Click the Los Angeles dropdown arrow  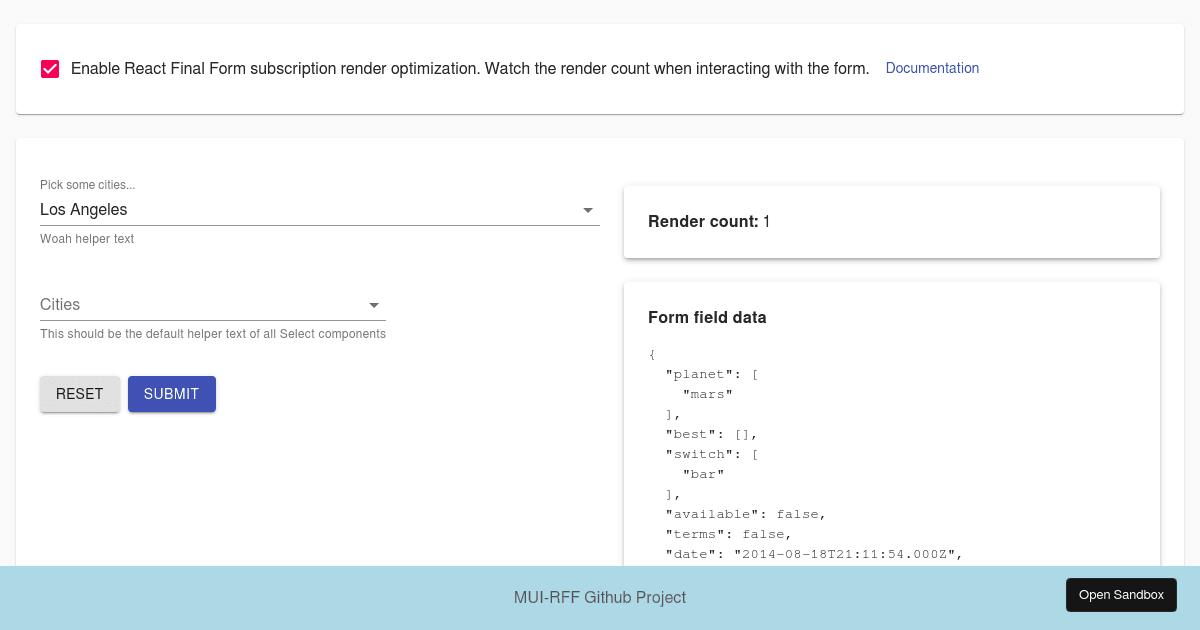click(588, 210)
